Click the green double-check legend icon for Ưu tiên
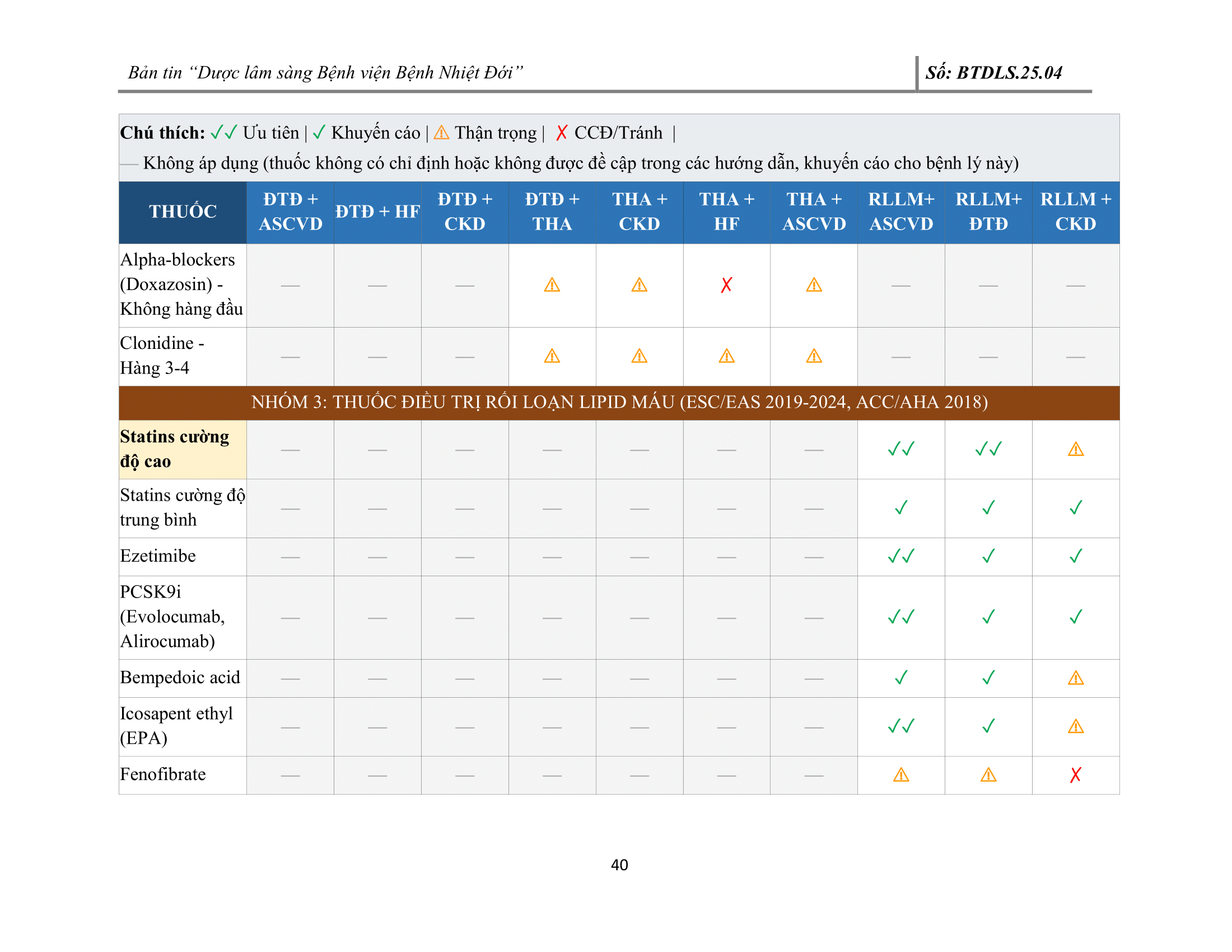The height and width of the screenshot is (952, 1232). tap(223, 133)
